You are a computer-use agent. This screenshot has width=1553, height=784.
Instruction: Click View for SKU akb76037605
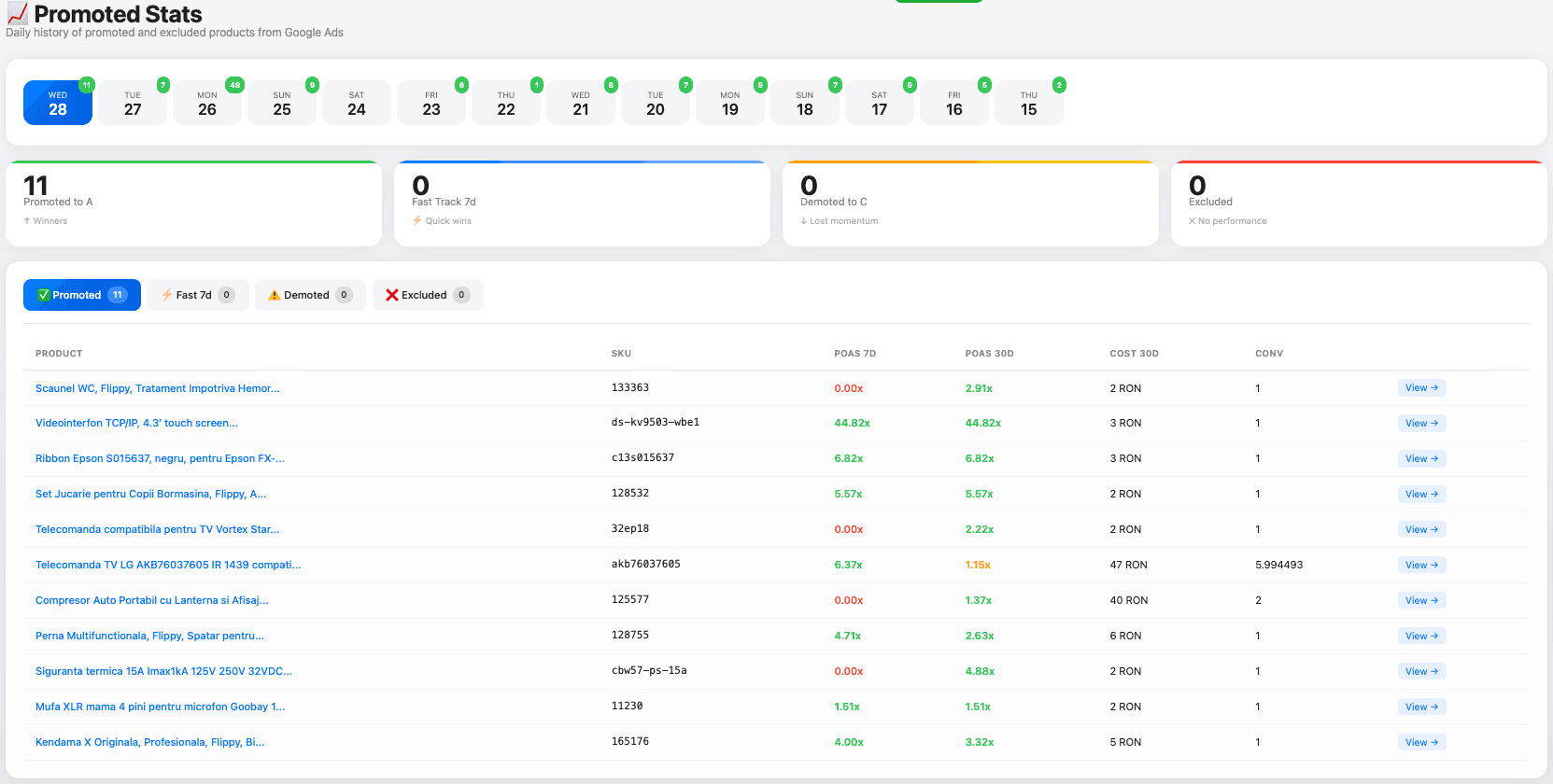pyautogui.click(x=1421, y=565)
